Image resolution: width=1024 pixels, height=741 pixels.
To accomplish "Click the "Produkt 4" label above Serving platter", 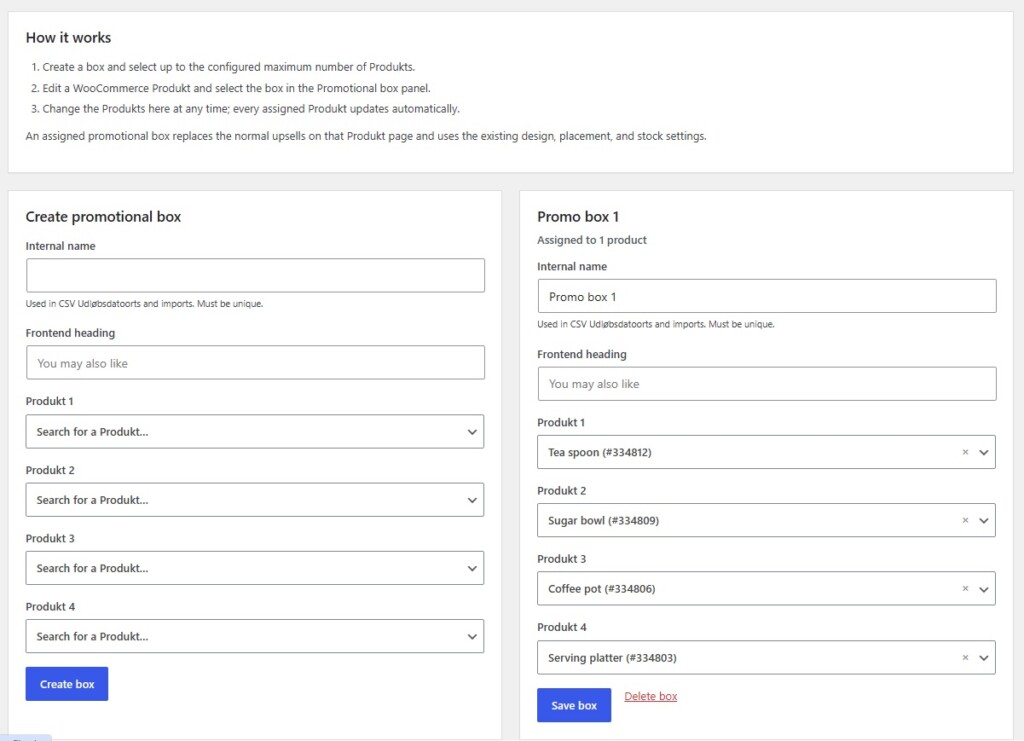I will [562, 627].
